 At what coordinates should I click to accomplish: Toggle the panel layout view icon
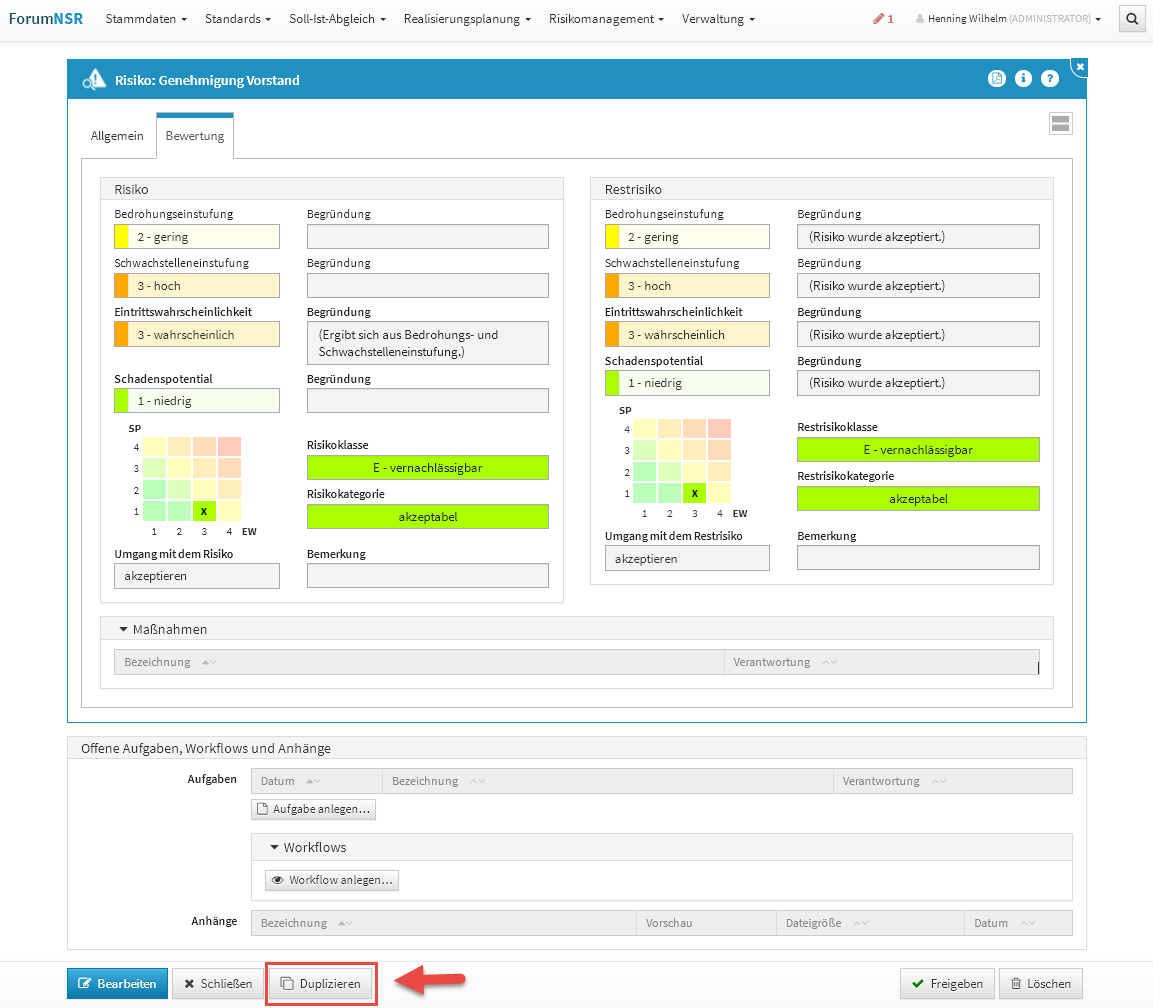[x=1060, y=123]
